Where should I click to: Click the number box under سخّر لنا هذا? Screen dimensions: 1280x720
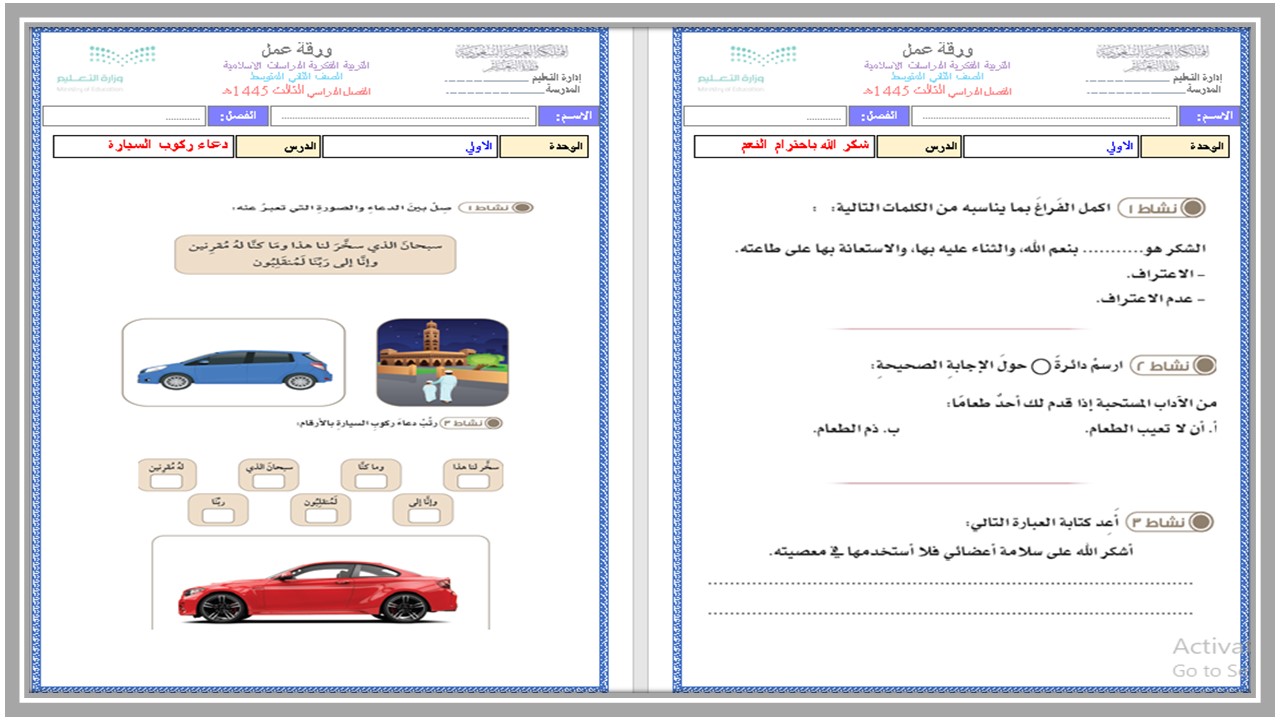click(473, 482)
